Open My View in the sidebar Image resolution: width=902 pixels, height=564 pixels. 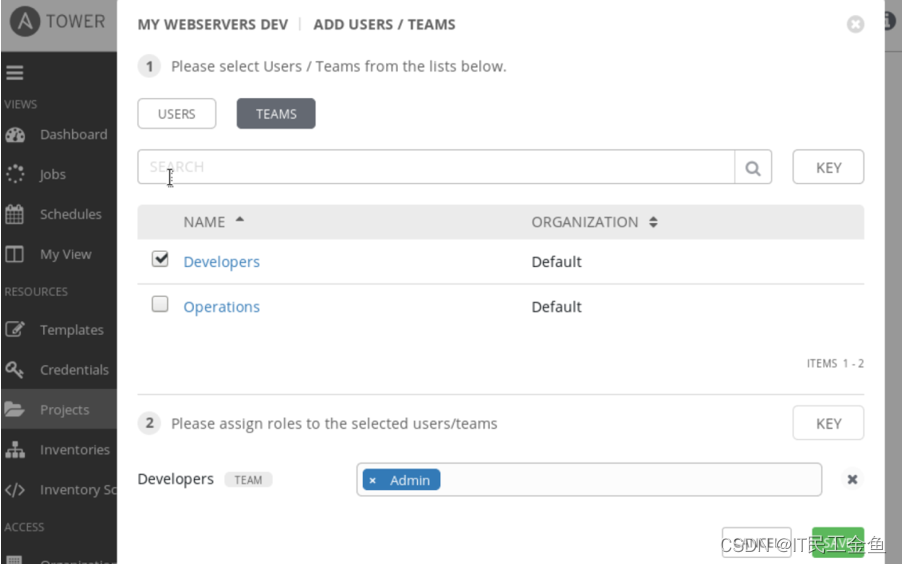click(66, 254)
